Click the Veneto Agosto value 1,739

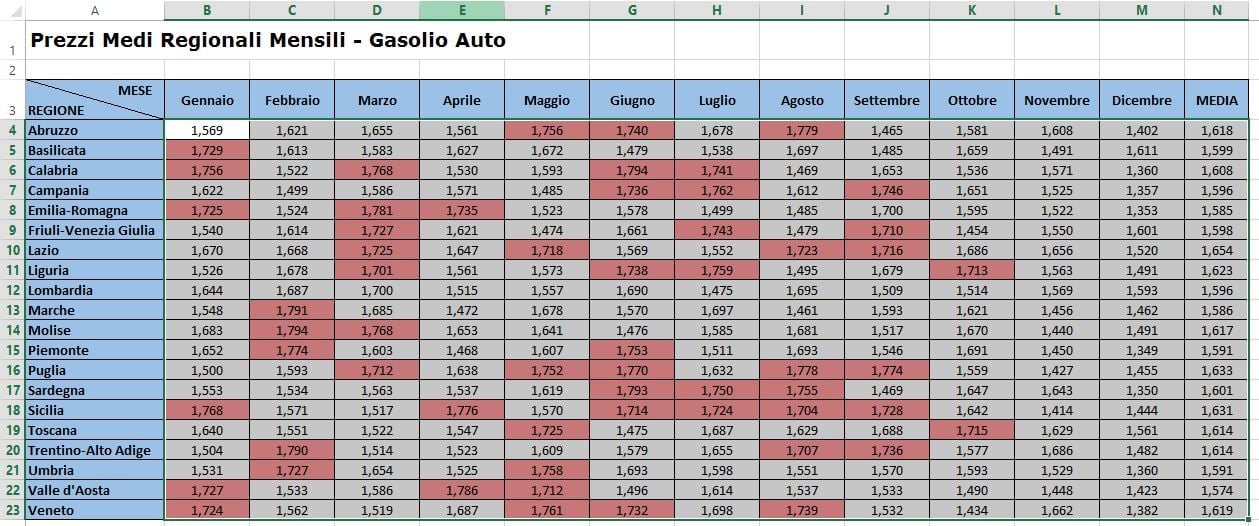point(802,510)
